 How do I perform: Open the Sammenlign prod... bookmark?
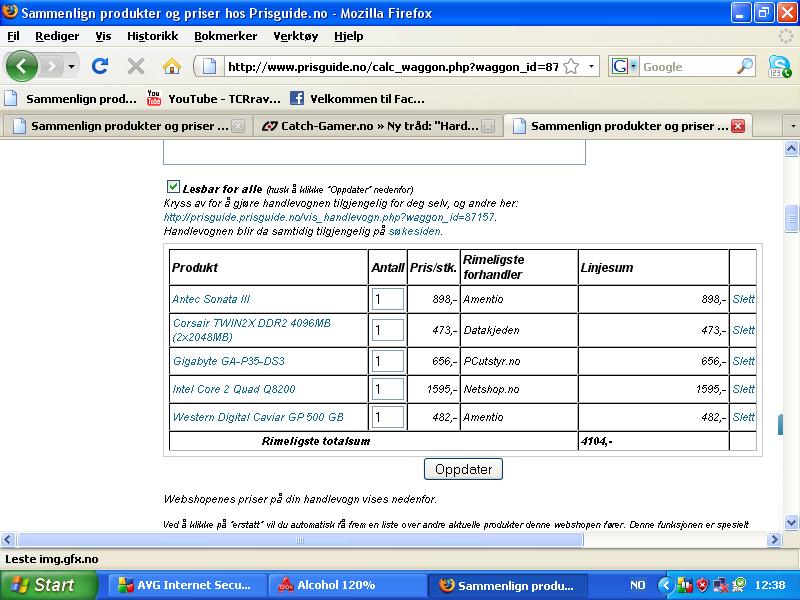71,98
